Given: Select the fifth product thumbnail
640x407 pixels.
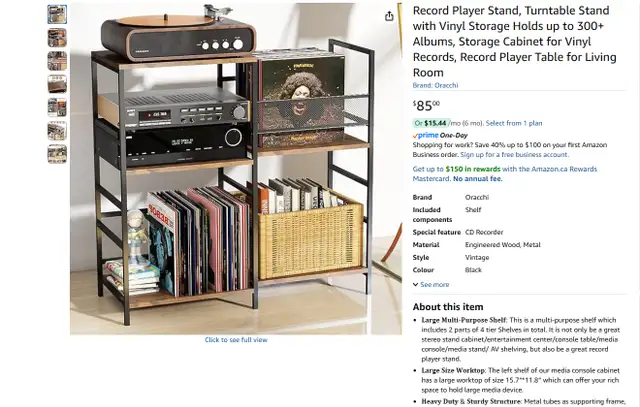Looking at the screenshot, I should coord(57,107).
